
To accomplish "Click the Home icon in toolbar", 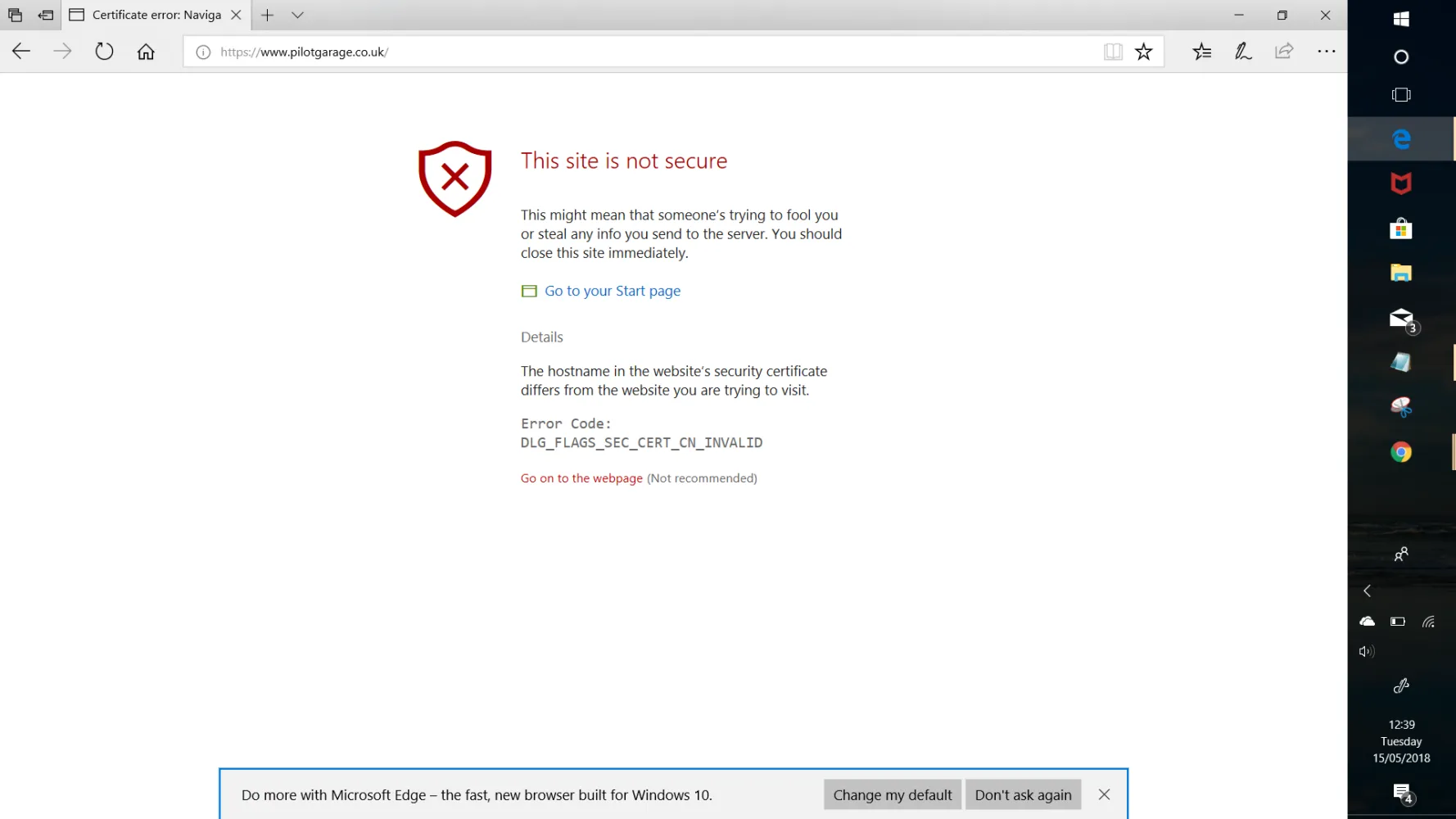I will coord(146,52).
